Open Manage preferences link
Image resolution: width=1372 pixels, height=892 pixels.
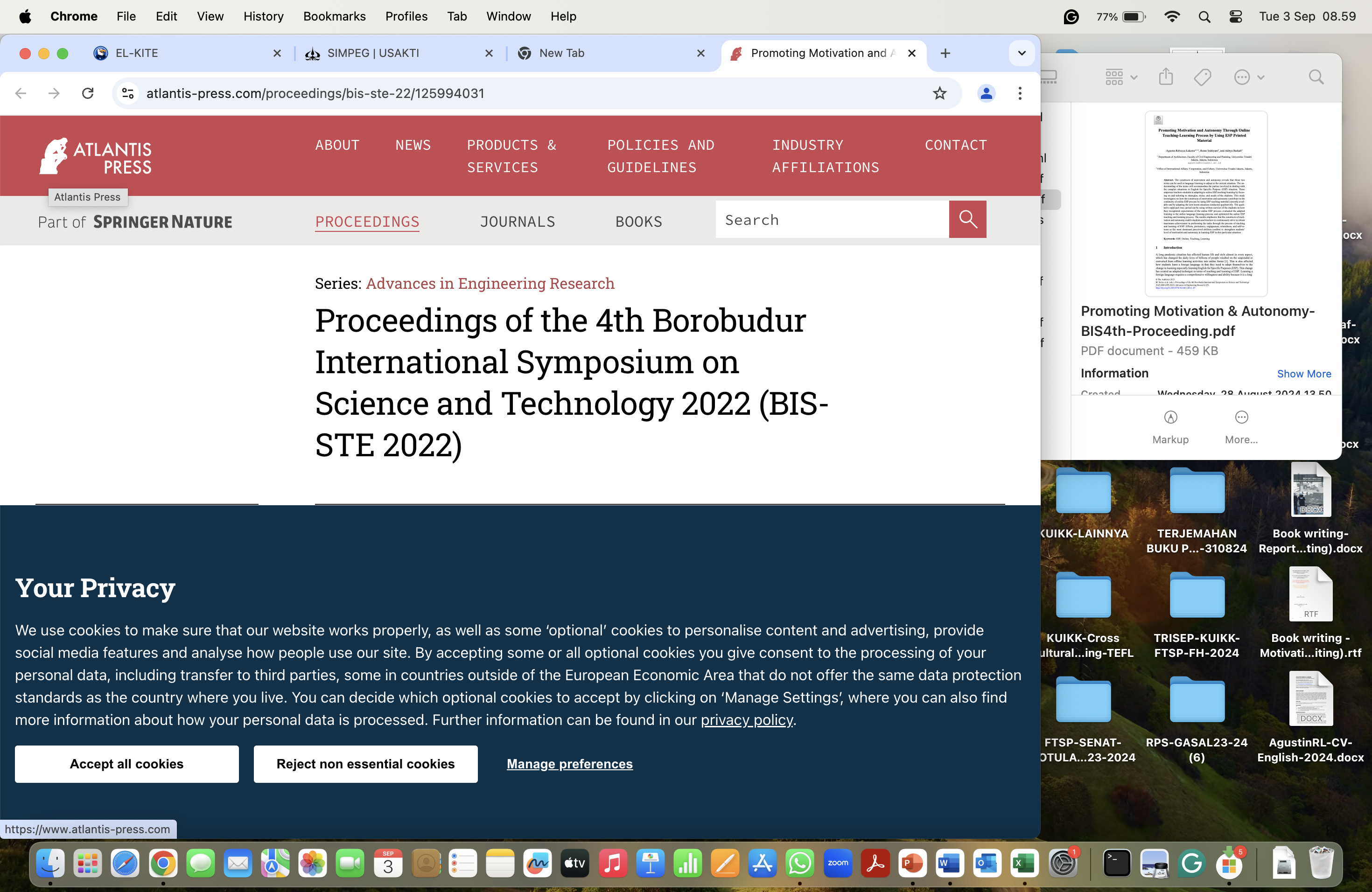click(569, 764)
